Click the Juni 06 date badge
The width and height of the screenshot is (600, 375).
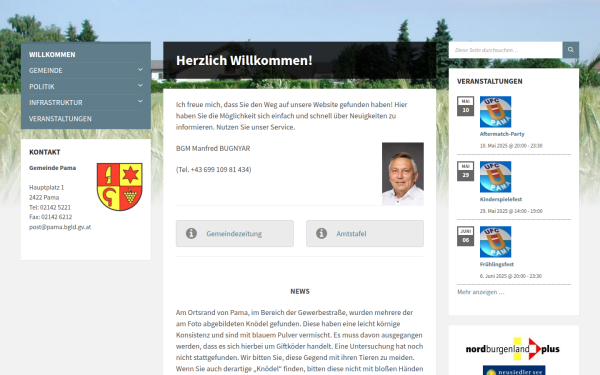[x=465, y=236]
